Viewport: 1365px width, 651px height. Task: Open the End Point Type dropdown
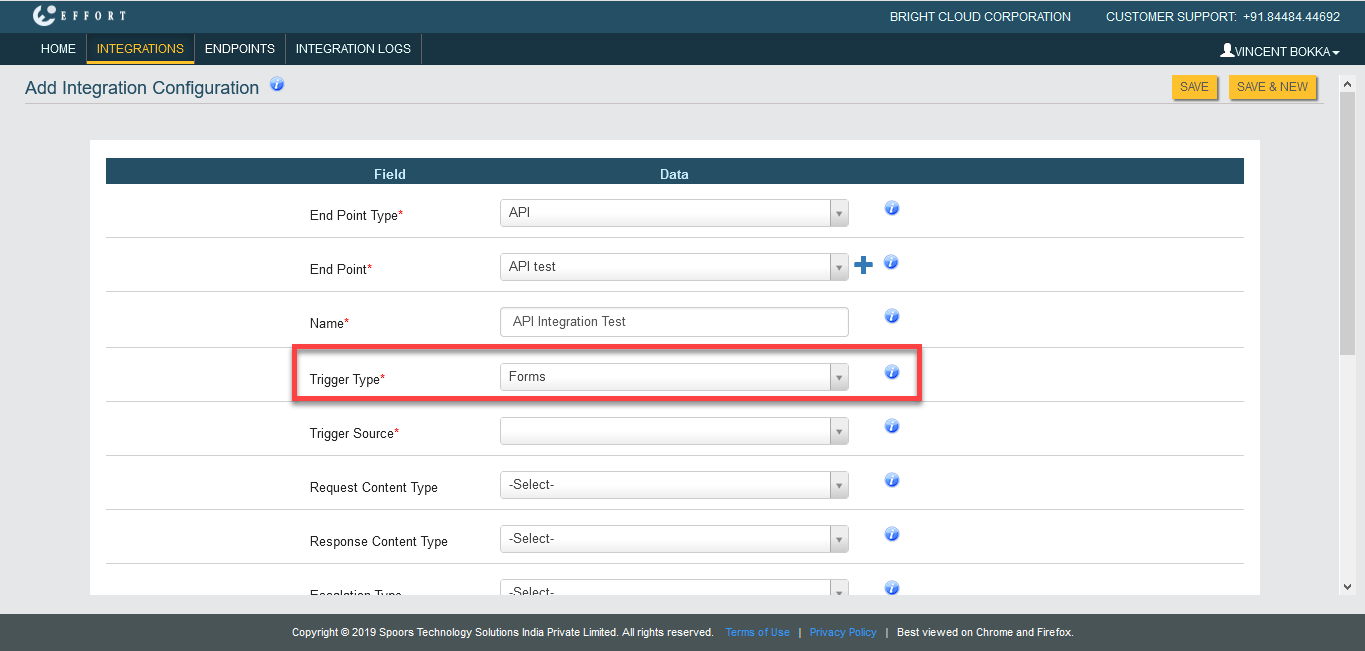(x=673, y=213)
